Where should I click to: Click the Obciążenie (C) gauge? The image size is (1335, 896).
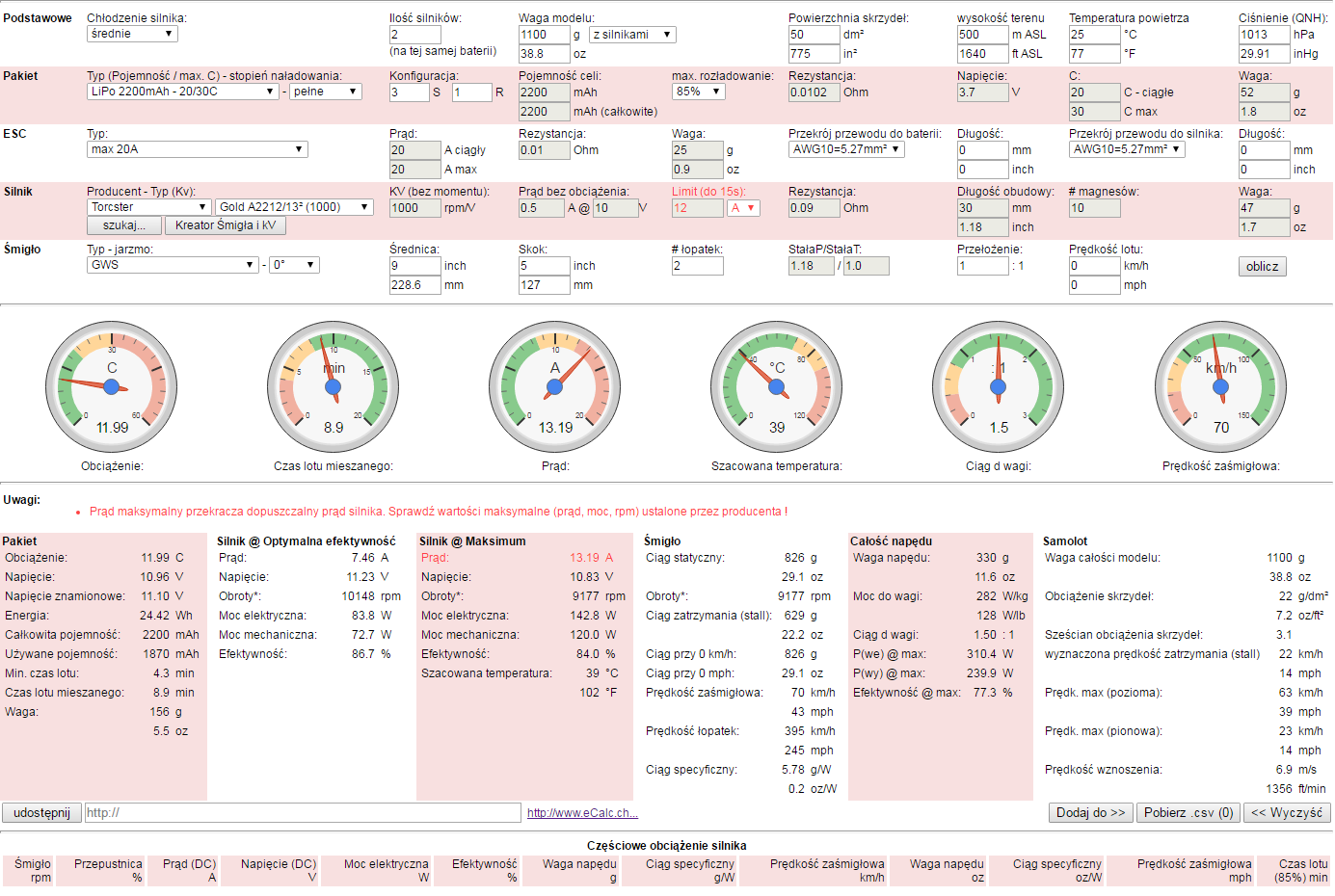[x=112, y=386]
